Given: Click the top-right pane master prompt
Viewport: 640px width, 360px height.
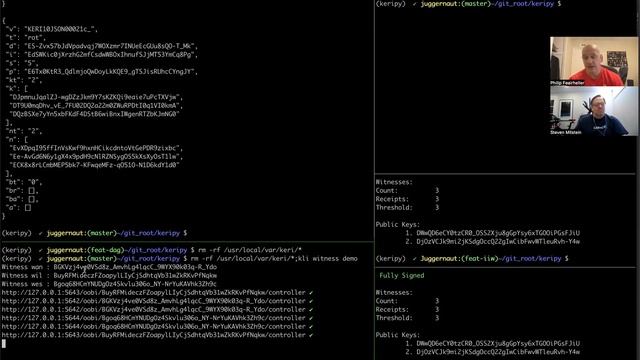Looking at the screenshot, I should [x=468, y=4].
